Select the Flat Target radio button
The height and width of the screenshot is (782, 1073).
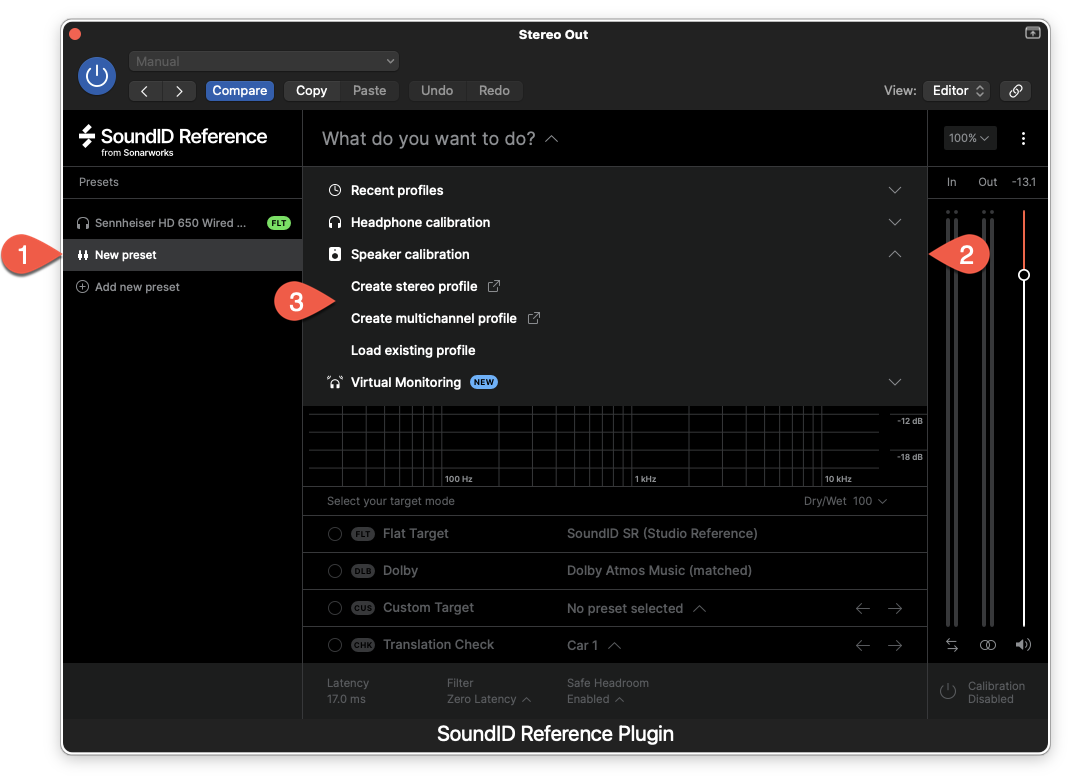click(335, 533)
